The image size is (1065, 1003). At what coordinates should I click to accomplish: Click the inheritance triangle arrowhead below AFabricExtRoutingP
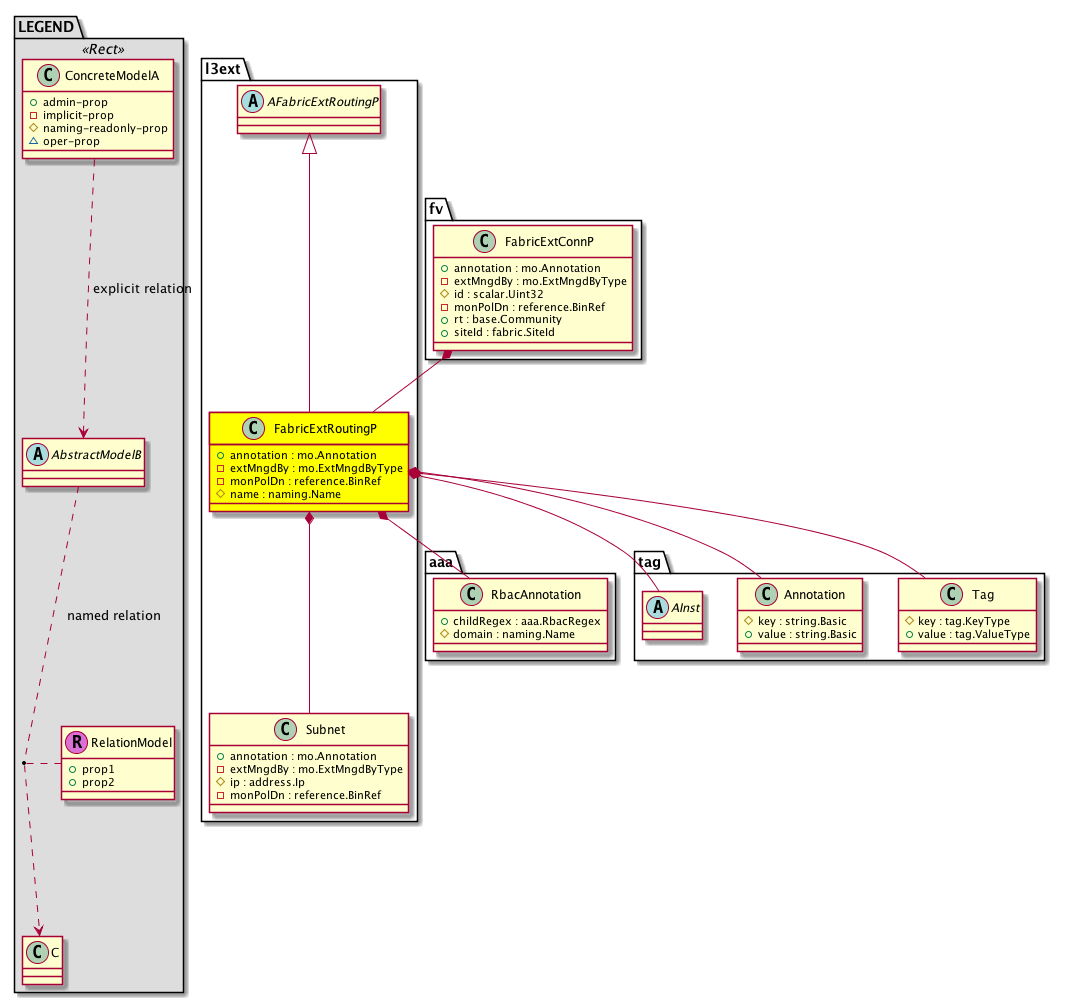pyautogui.click(x=309, y=145)
